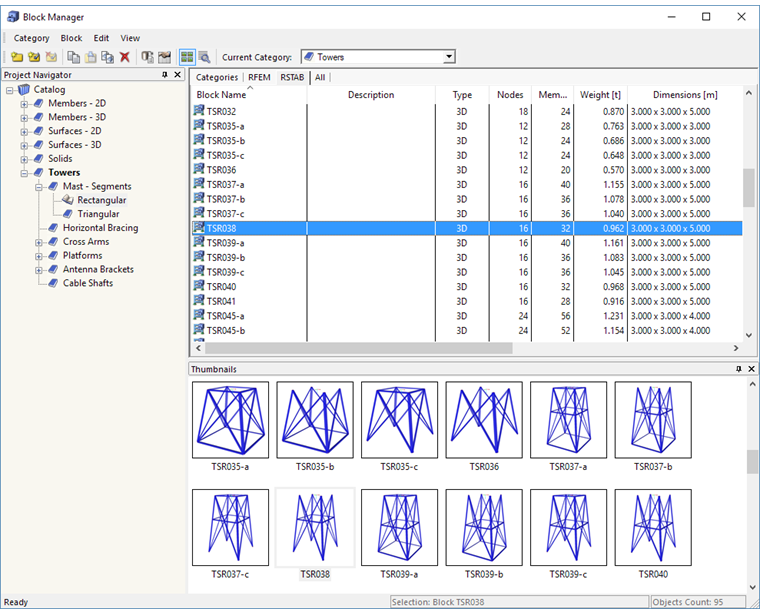760x614 pixels.
Task: Expand the Cross Arms tree node
Action: 38,242
